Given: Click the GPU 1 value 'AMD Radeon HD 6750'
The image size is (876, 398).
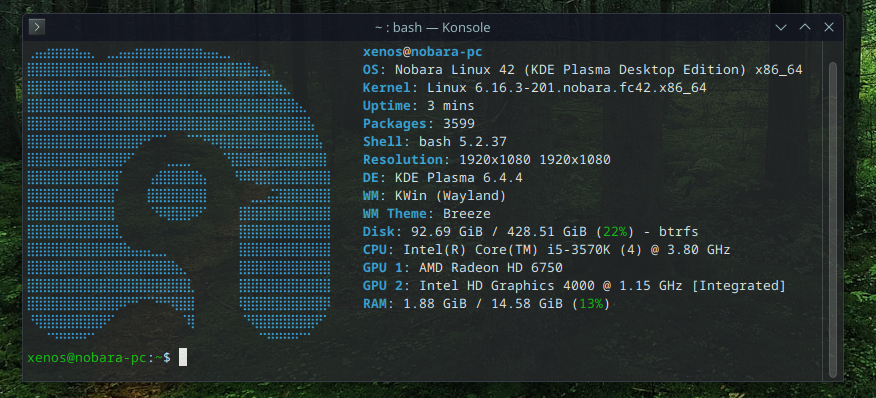Looking at the screenshot, I should coord(491,268).
